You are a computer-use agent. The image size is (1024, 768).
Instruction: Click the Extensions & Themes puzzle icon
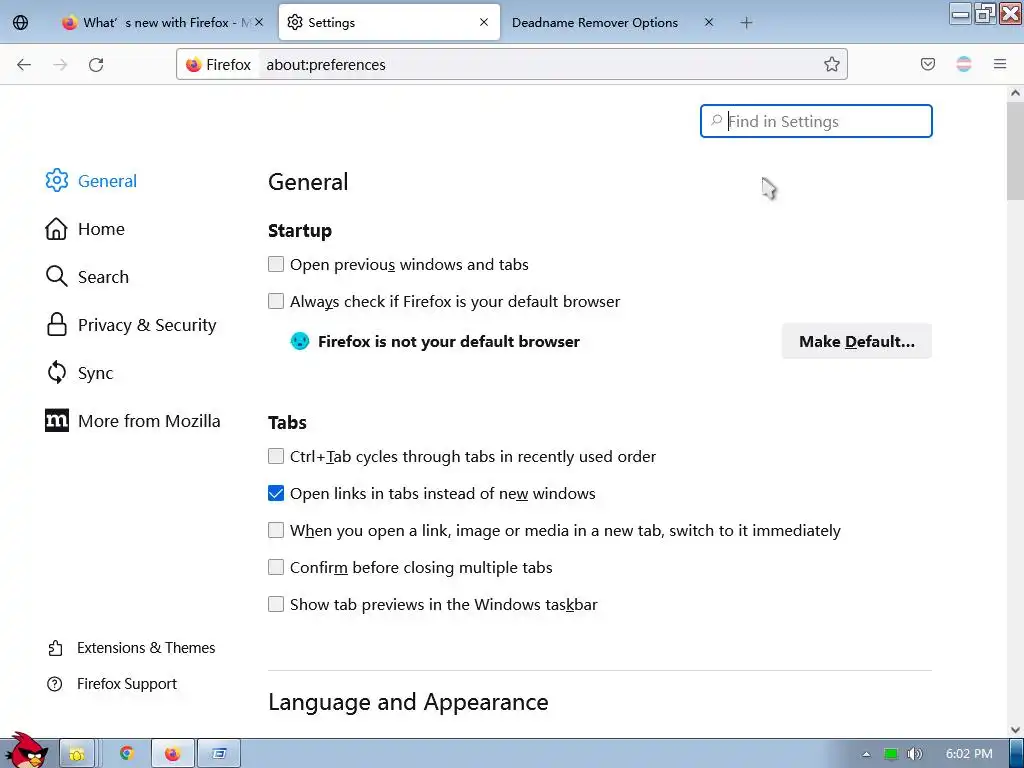tap(55, 648)
